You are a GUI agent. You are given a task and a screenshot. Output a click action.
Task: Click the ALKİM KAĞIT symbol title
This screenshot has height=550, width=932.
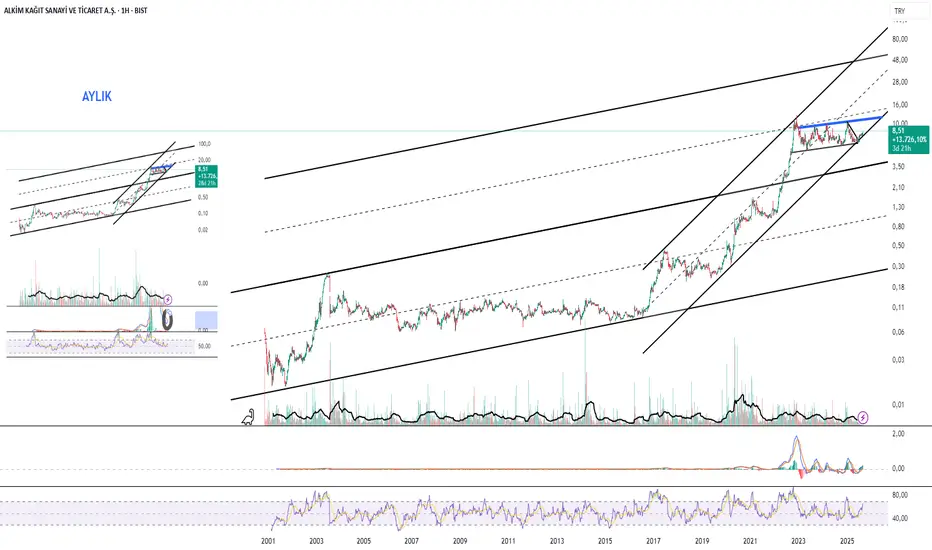[x=75, y=10]
